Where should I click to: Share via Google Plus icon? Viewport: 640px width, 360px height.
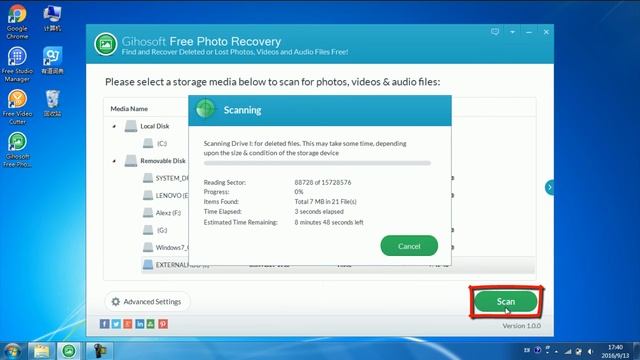pos(128,324)
